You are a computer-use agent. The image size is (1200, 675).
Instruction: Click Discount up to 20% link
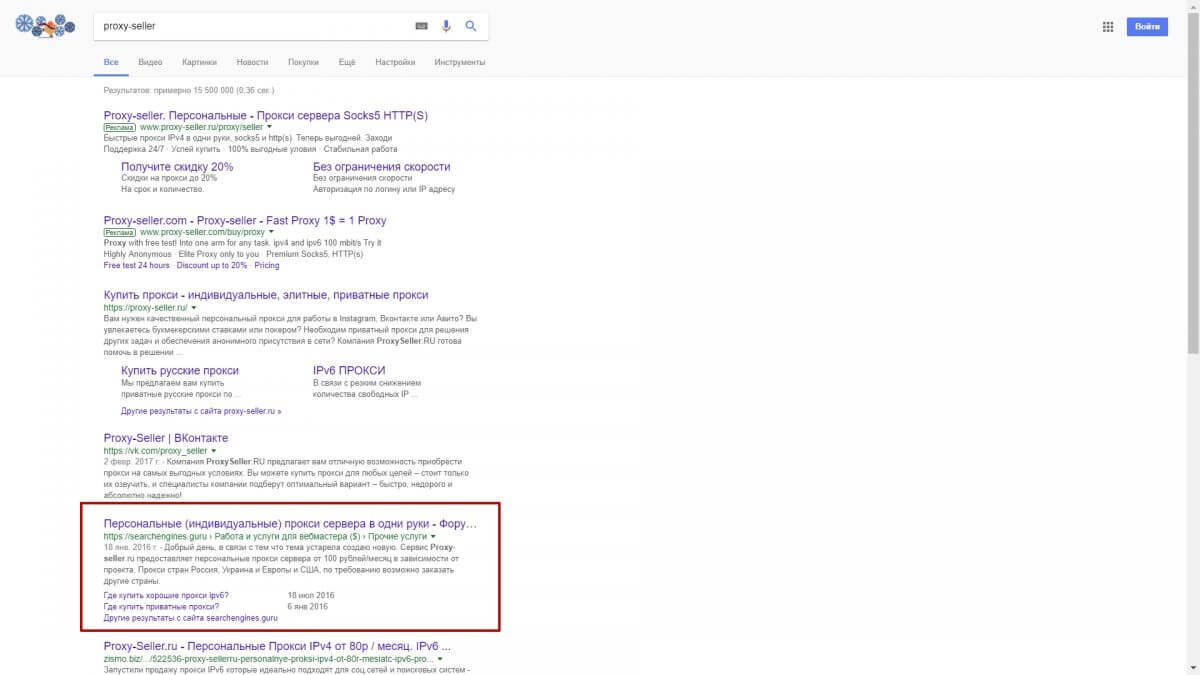(x=212, y=265)
